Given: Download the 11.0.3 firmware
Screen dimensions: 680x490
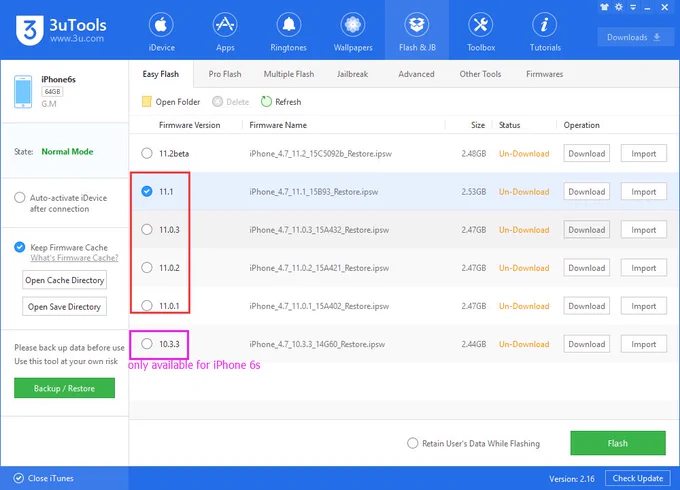Looking at the screenshot, I should pyautogui.click(x=586, y=229).
